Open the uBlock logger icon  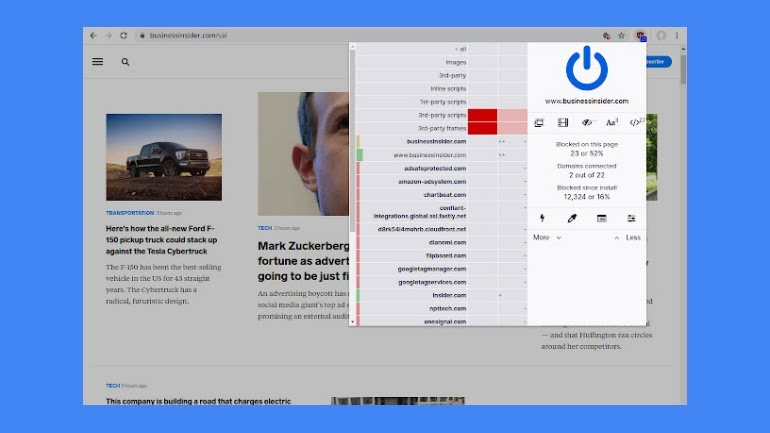tap(602, 218)
